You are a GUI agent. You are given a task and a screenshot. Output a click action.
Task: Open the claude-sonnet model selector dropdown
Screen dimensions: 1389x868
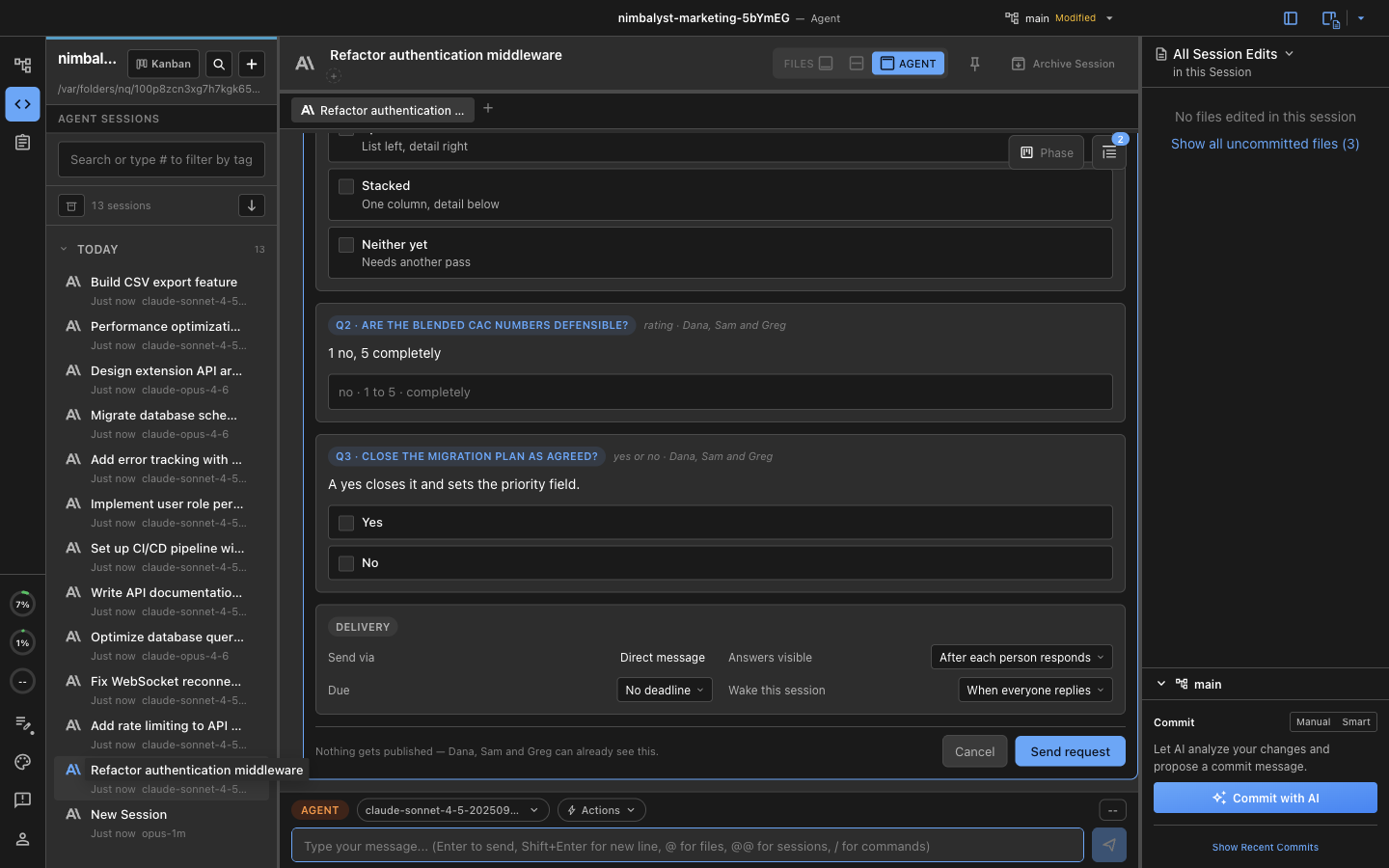tap(452, 810)
